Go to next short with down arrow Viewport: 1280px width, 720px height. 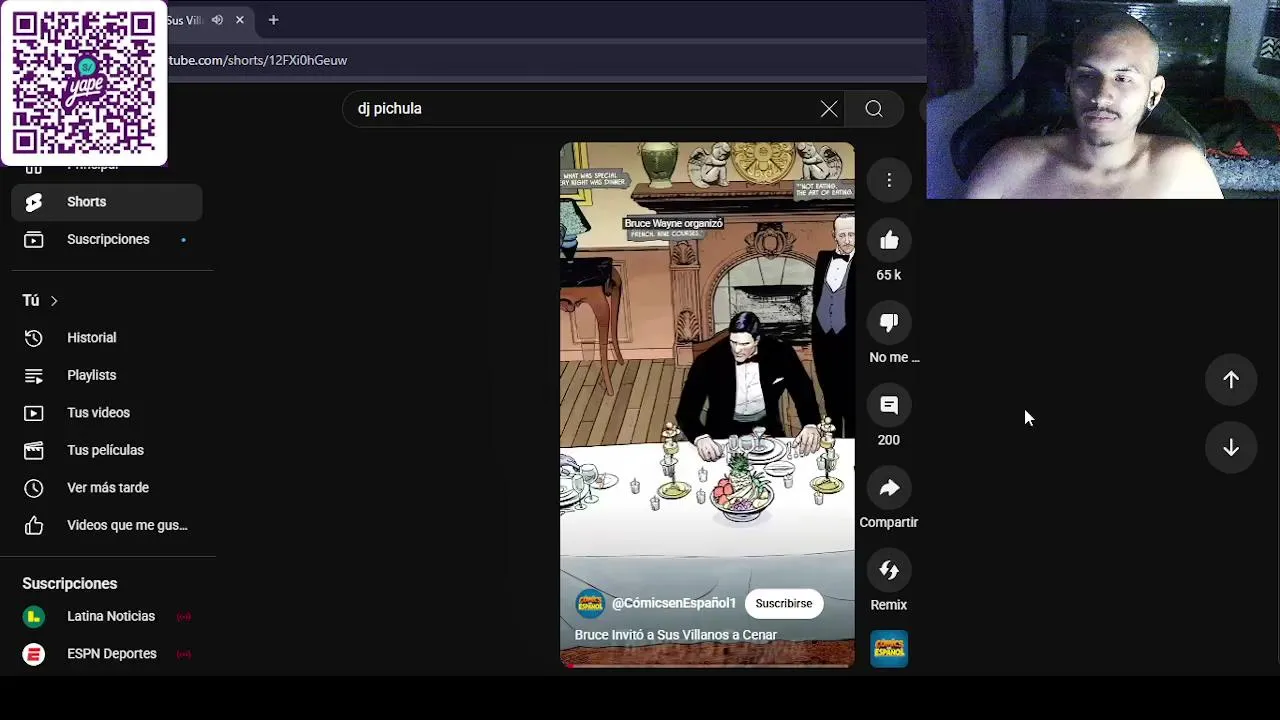click(1231, 448)
